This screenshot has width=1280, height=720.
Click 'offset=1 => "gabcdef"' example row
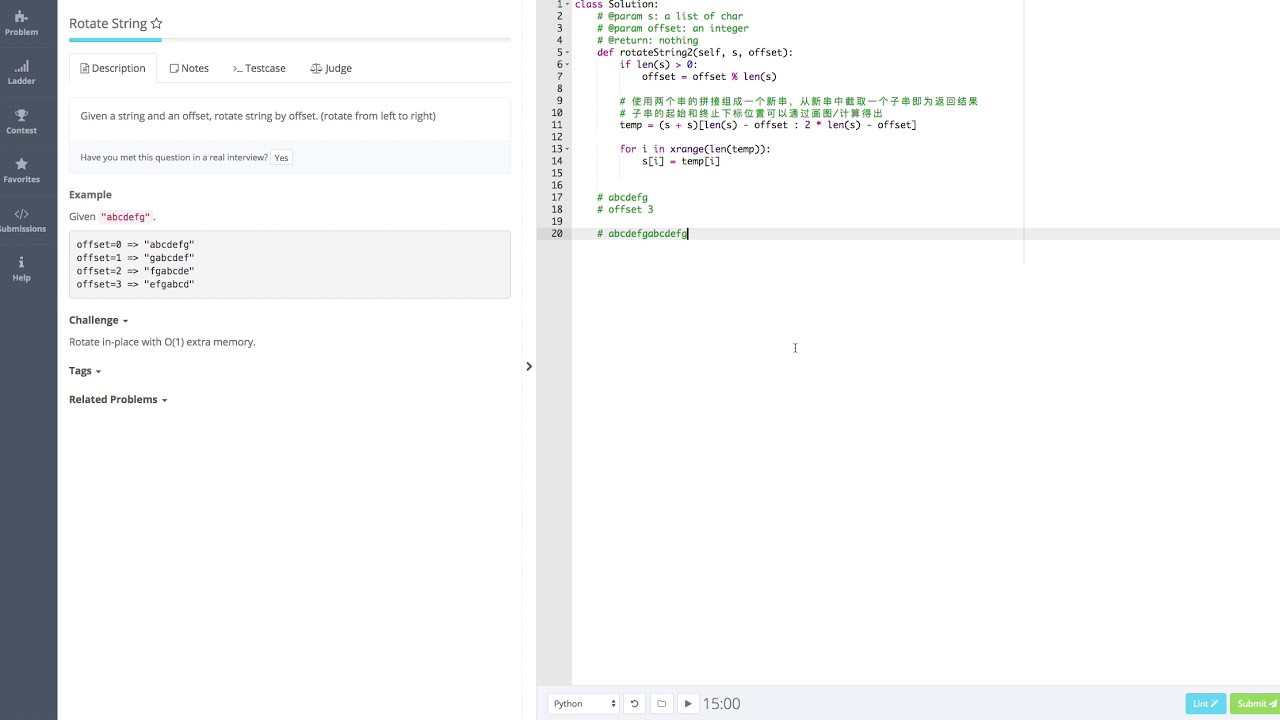tap(135, 258)
